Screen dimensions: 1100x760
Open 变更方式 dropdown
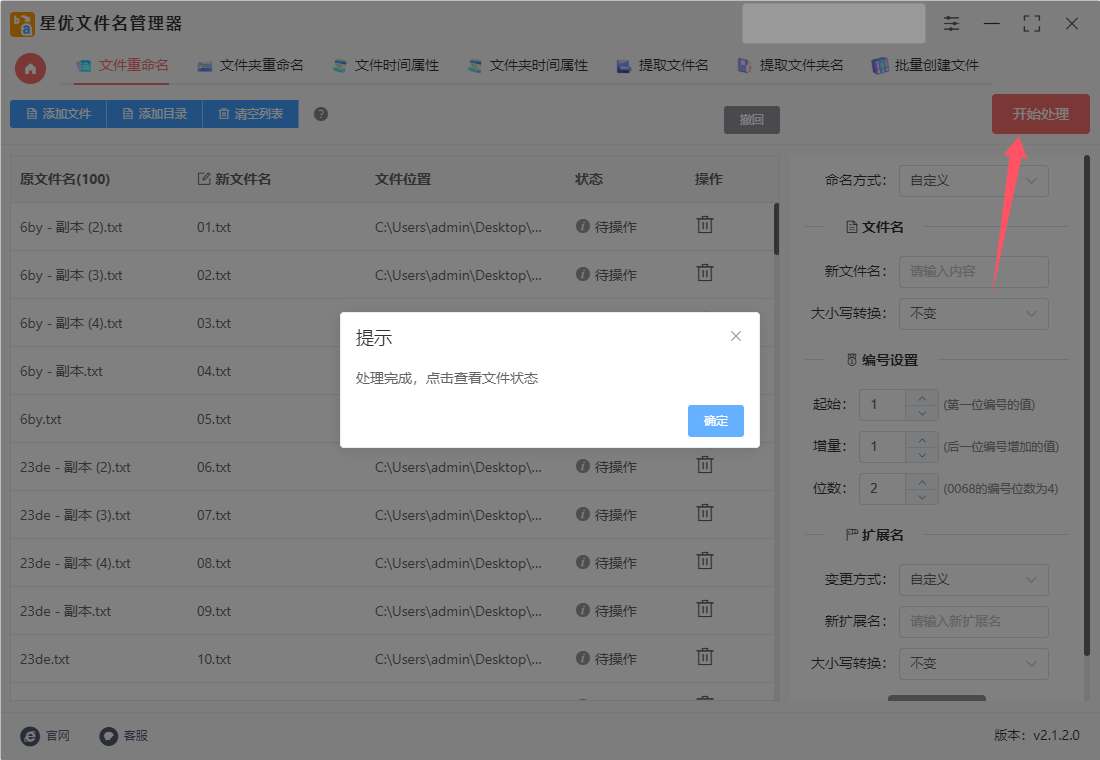tap(974, 580)
